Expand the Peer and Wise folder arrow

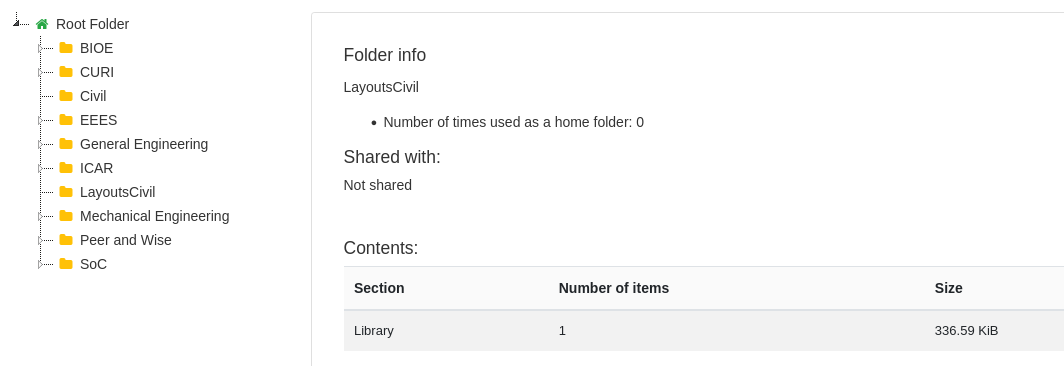pyautogui.click(x=40, y=240)
